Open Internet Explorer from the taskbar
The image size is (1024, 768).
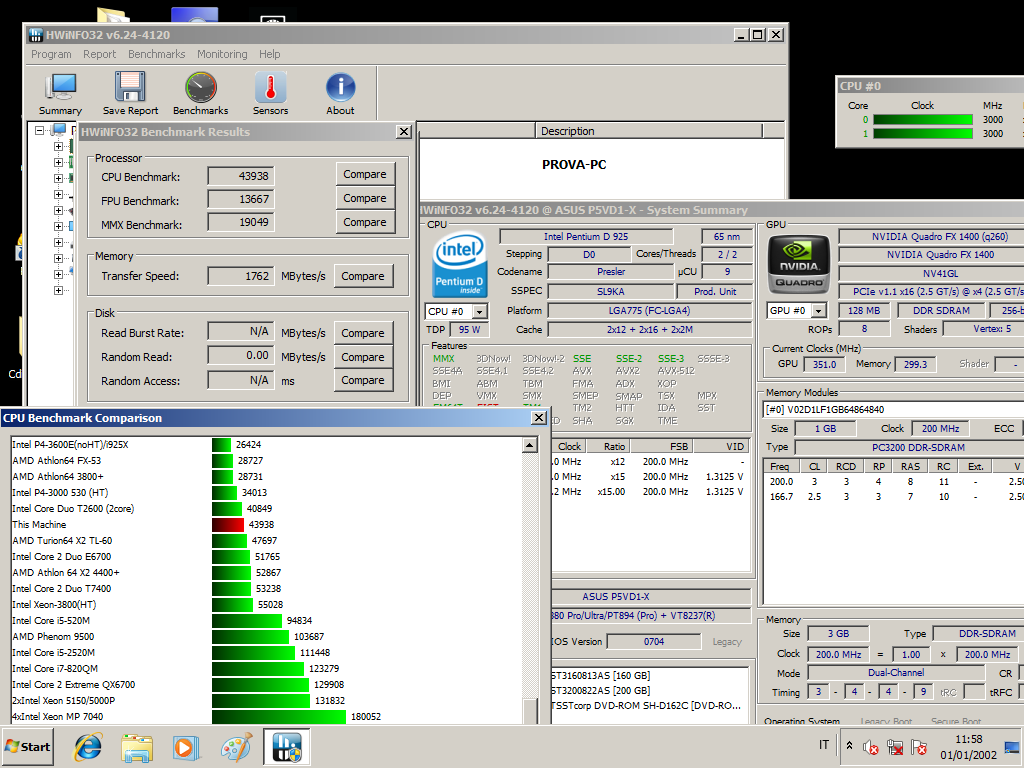pos(89,747)
